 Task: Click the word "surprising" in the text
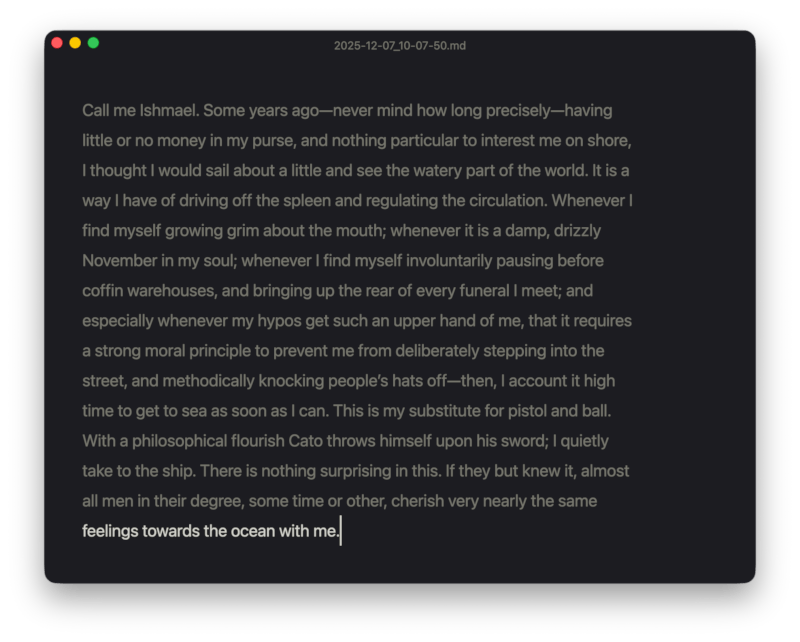(x=334, y=471)
